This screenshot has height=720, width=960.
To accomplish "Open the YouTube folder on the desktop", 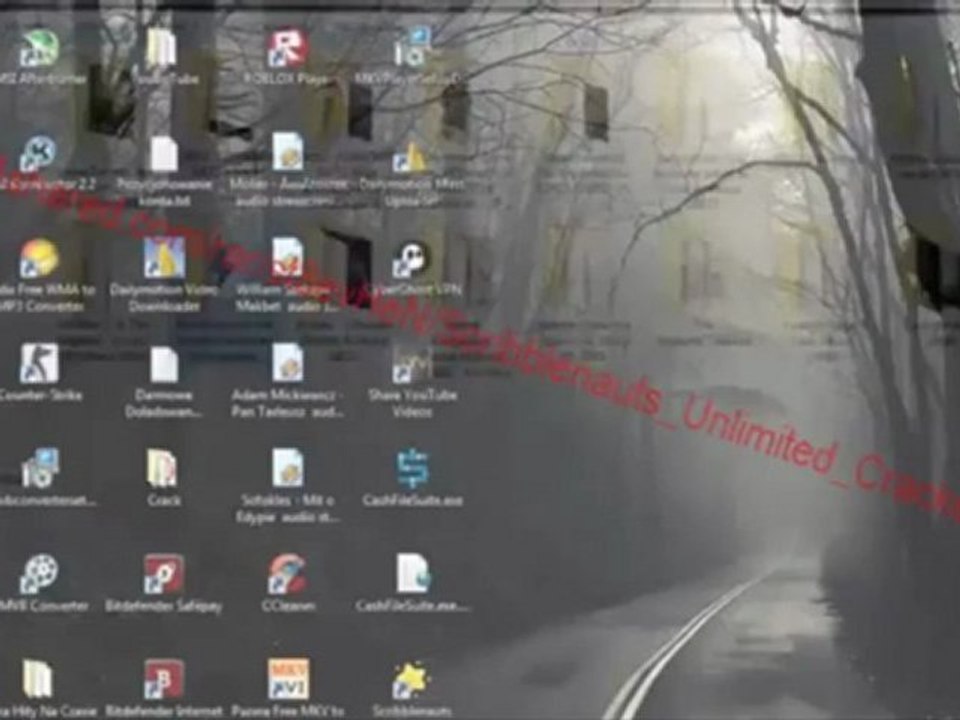I will coord(162,49).
